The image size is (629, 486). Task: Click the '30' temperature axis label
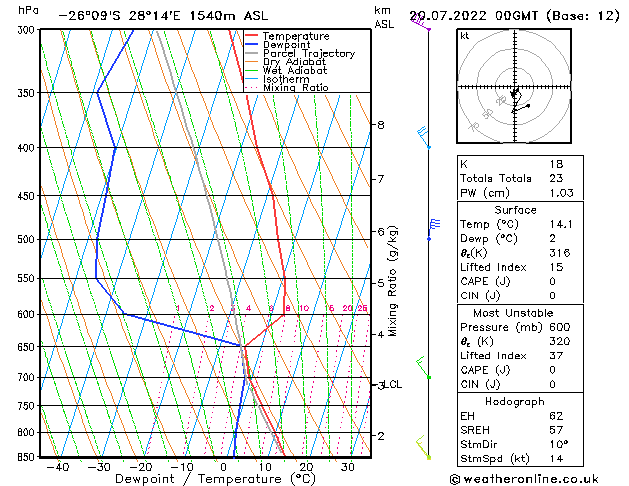point(348,467)
